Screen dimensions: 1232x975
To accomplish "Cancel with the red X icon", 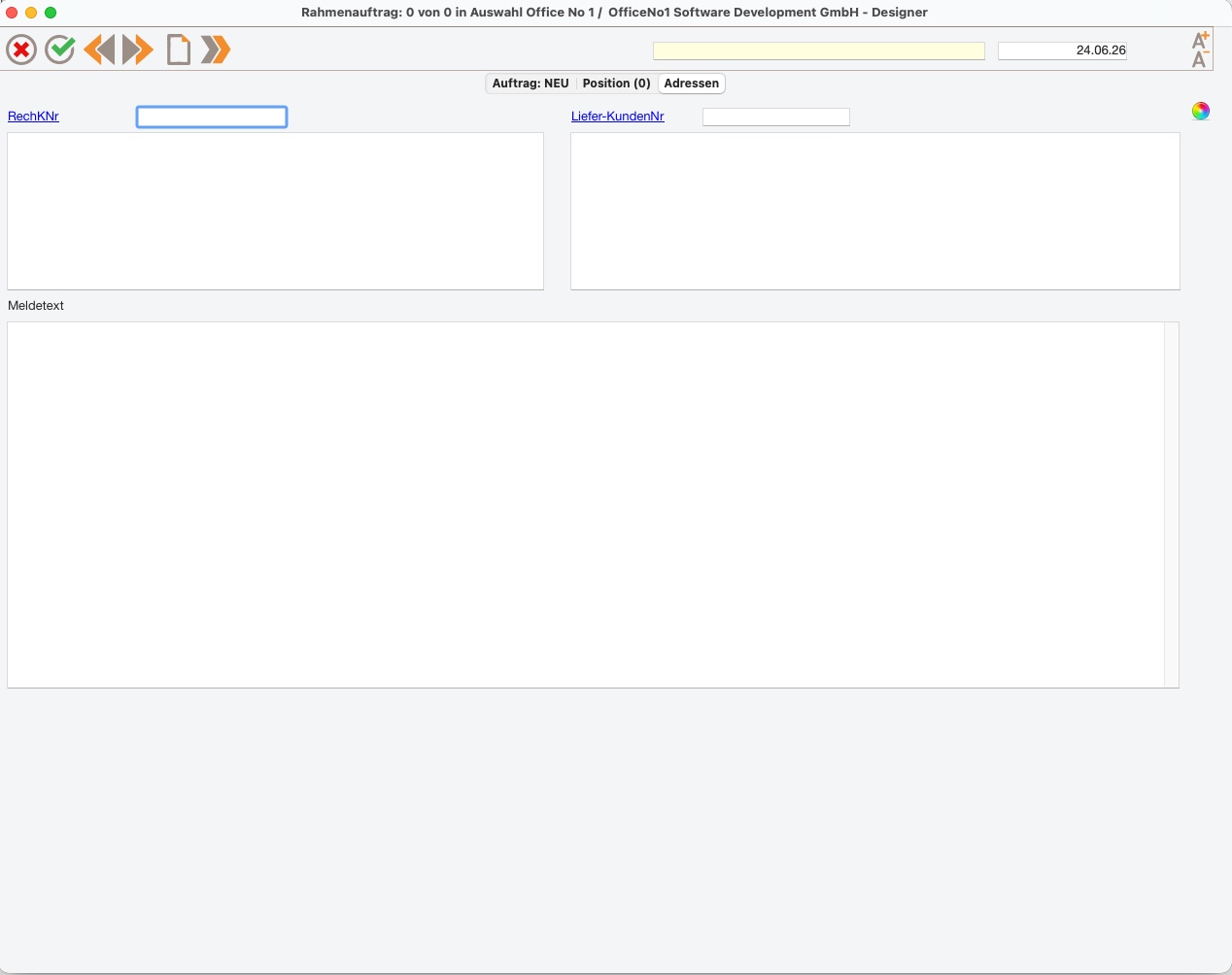I will click(x=21, y=50).
